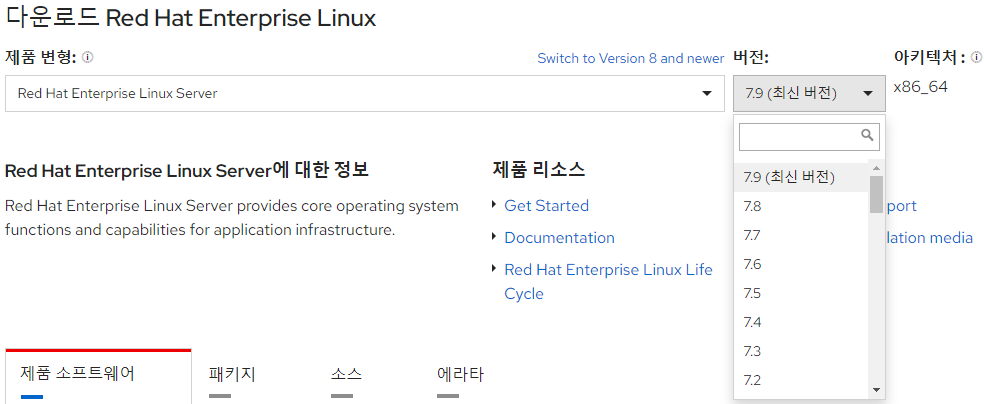Click the x86_64 architecture text
This screenshot has height=404, width=984.
tap(921, 87)
